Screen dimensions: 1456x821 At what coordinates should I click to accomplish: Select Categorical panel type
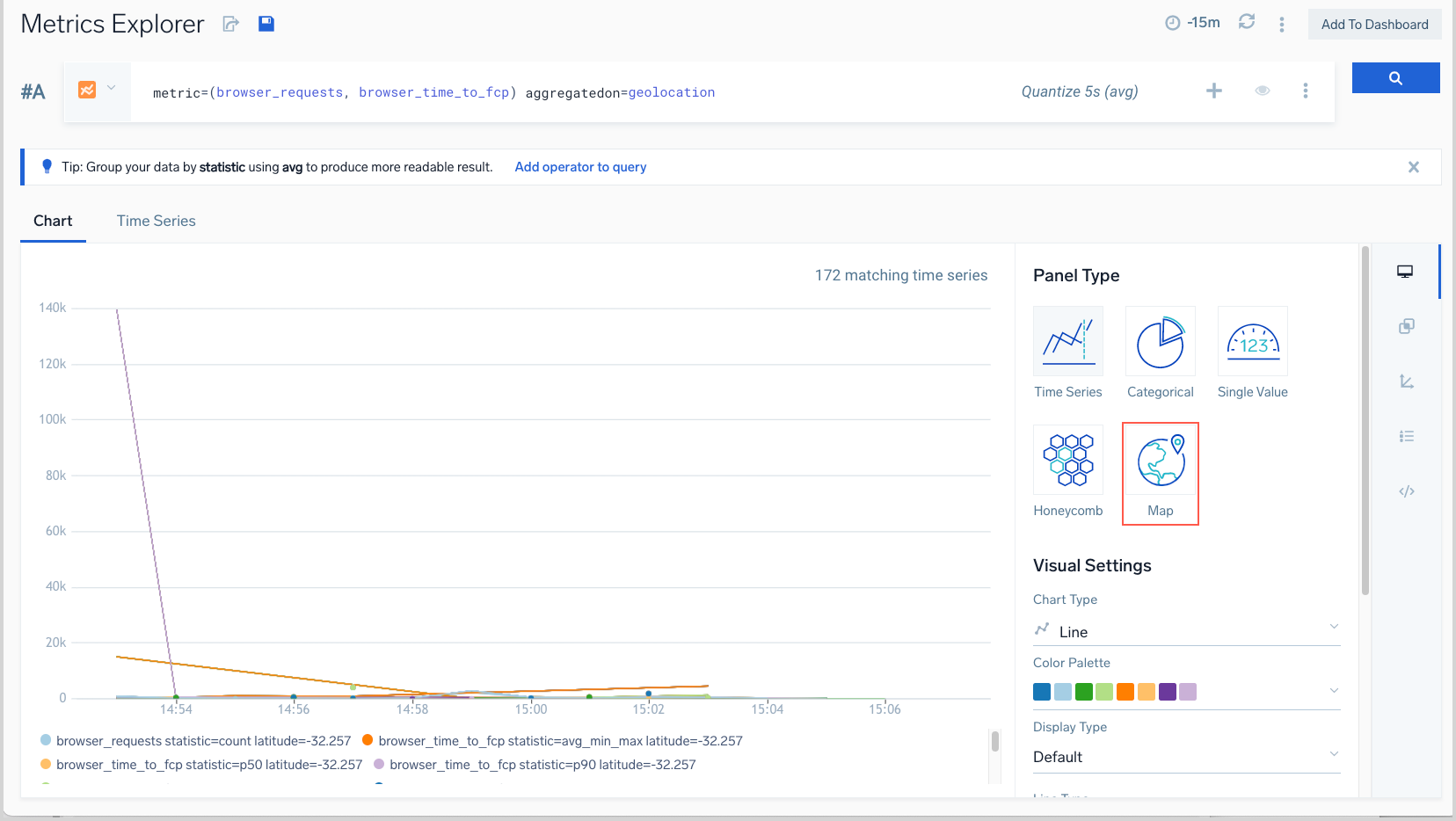point(1161,352)
